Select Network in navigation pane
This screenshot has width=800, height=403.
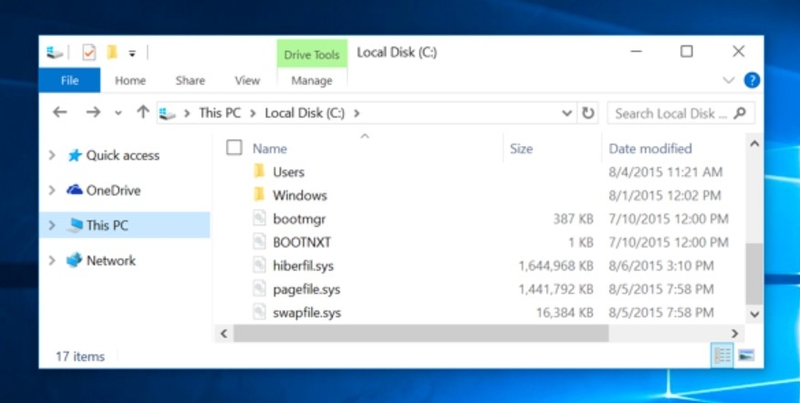pos(111,261)
